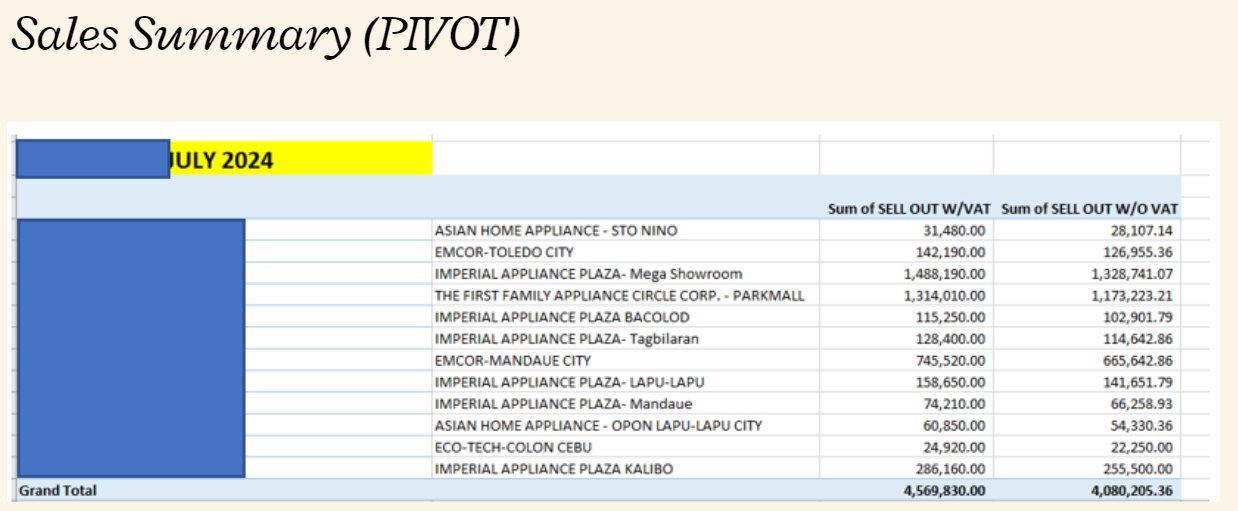
Task: Select ASIAN HOME APPLIANCE - STO NINO row label
Action: [x=556, y=231]
